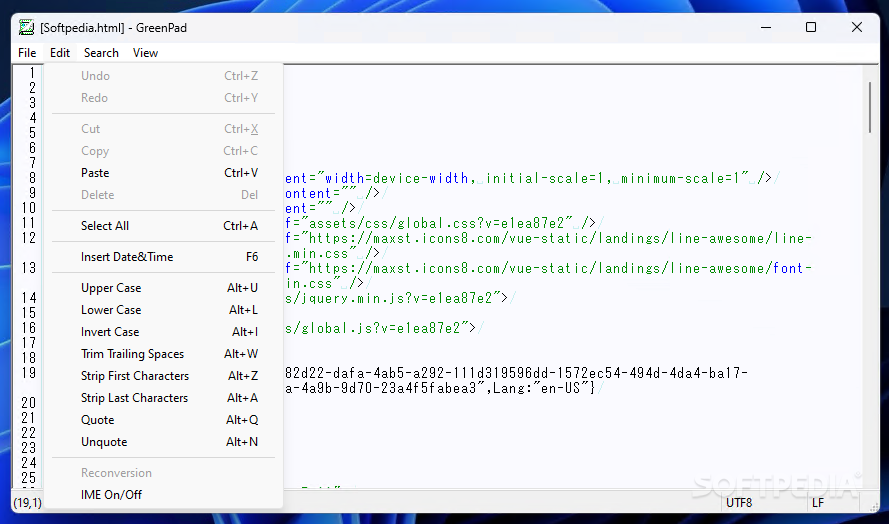889x524 pixels.
Task: Close the open Edit menu
Action: (x=60, y=53)
